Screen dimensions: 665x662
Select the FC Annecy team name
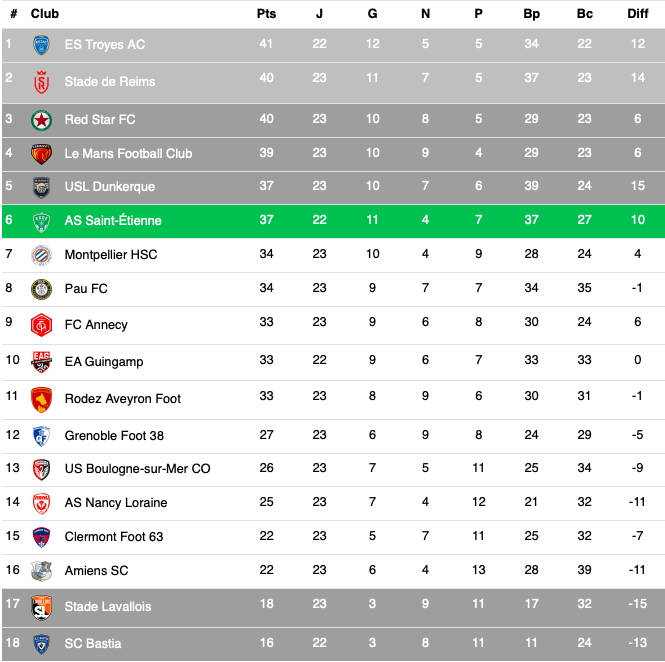click(96, 325)
